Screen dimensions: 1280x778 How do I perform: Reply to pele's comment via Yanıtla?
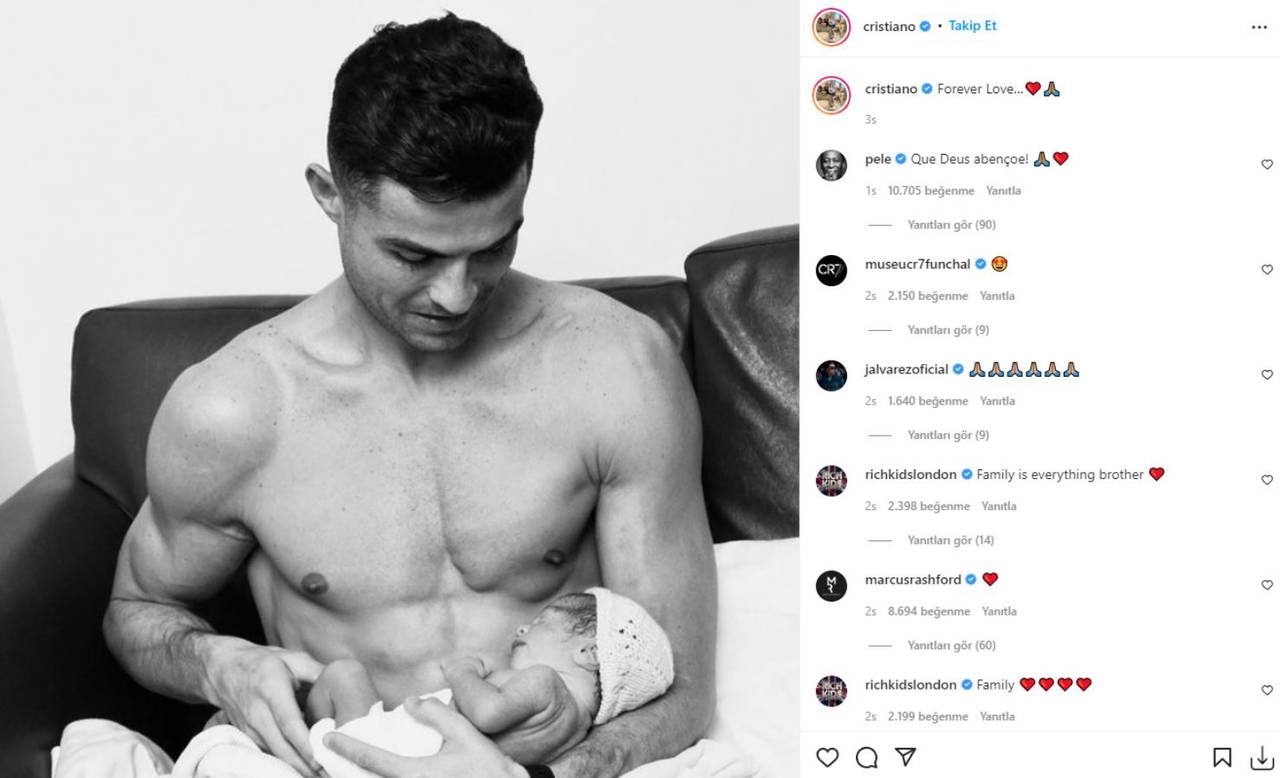(1003, 190)
